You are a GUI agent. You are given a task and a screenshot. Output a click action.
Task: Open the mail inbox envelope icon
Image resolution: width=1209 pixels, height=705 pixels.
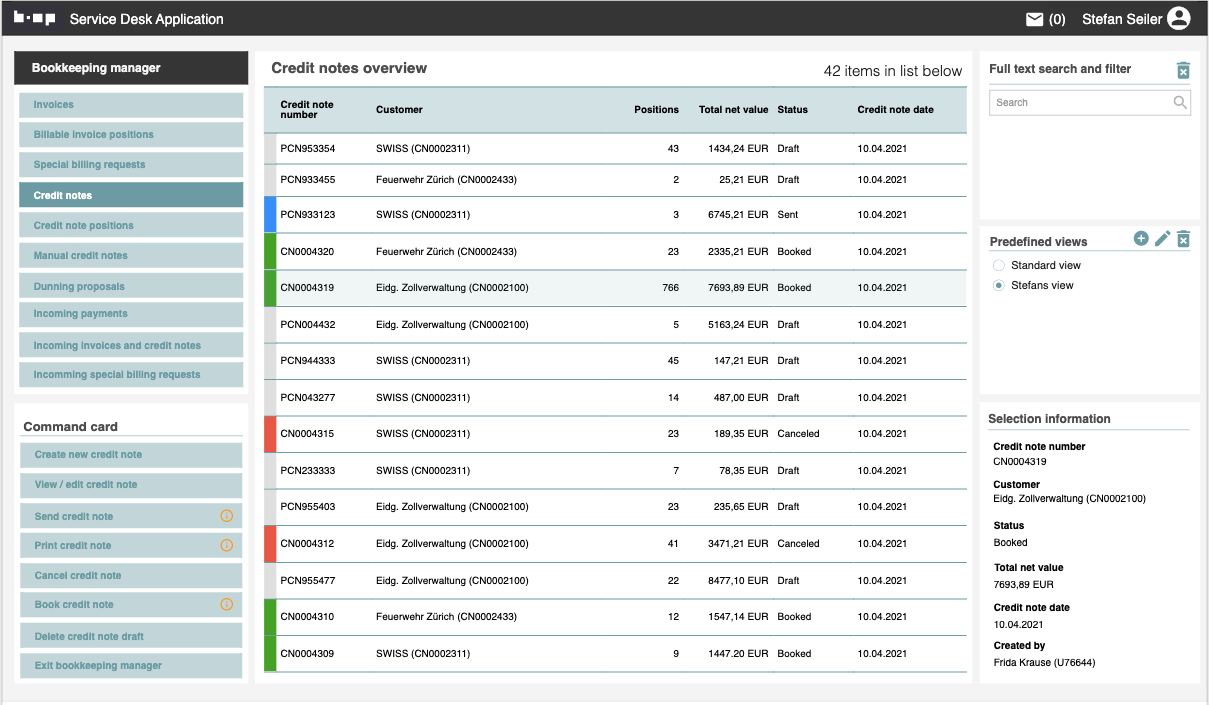(x=1034, y=19)
